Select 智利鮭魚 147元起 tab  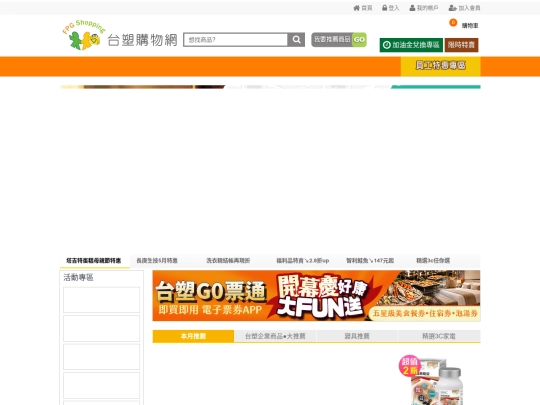click(x=370, y=261)
